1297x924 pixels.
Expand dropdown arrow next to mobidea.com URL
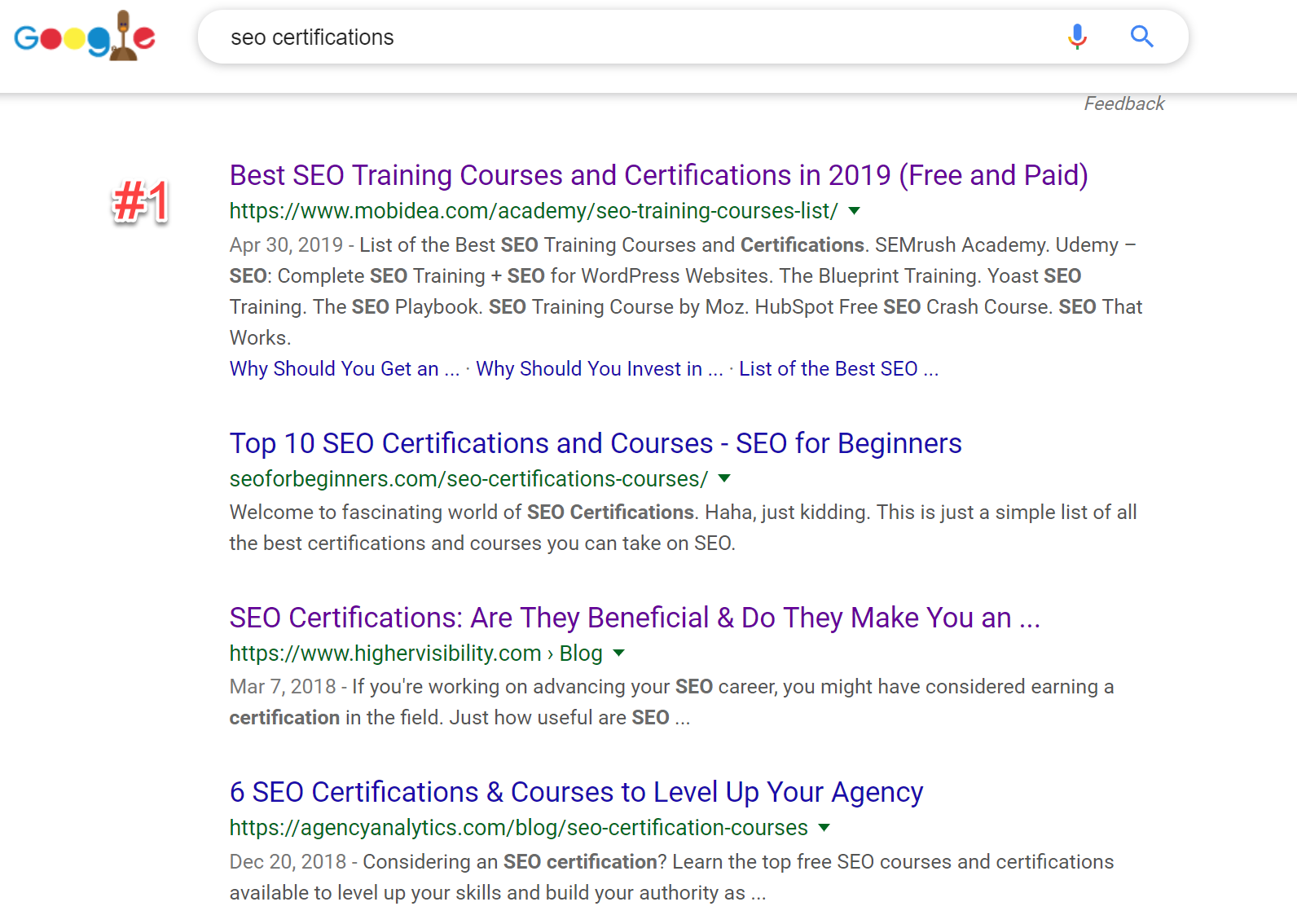pos(854,211)
